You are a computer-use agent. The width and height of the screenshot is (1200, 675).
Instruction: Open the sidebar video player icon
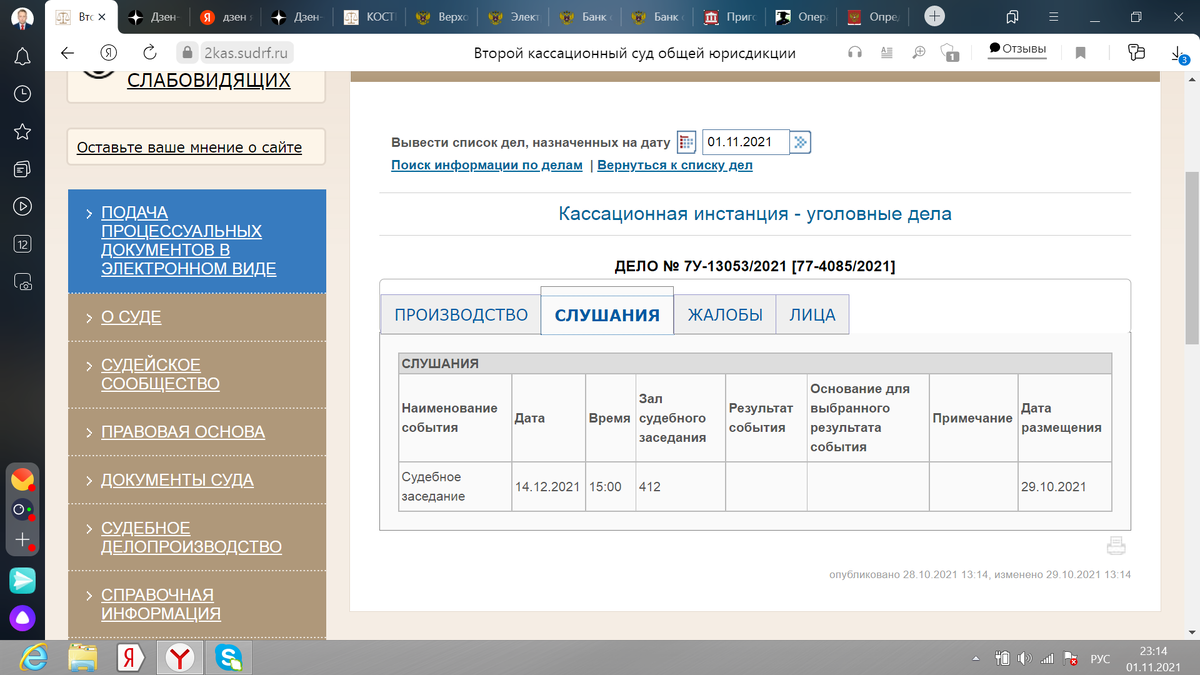pyautogui.click(x=22, y=206)
